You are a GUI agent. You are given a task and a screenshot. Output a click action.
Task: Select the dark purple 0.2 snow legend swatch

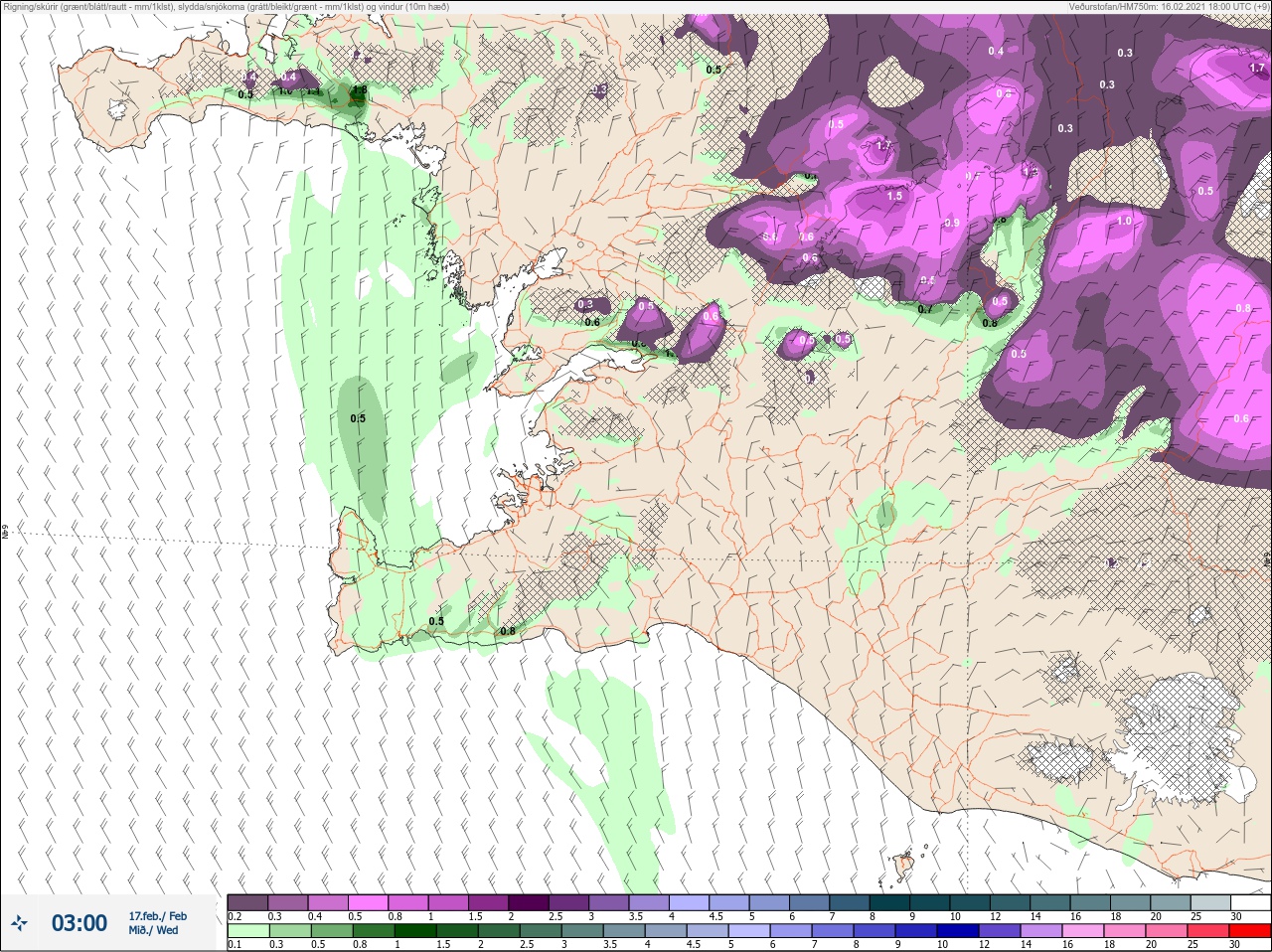pos(247,902)
